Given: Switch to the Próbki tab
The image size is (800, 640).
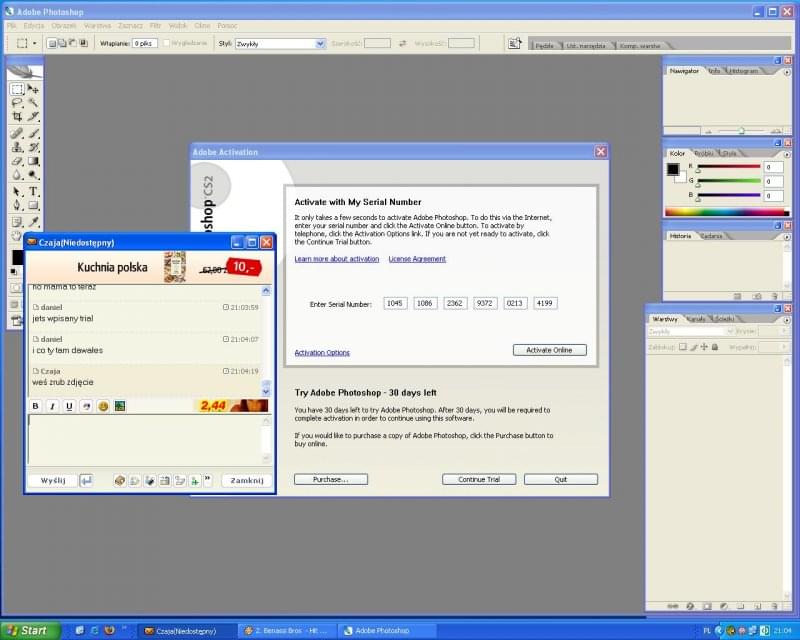Looking at the screenshot, I should click(704, 153).
